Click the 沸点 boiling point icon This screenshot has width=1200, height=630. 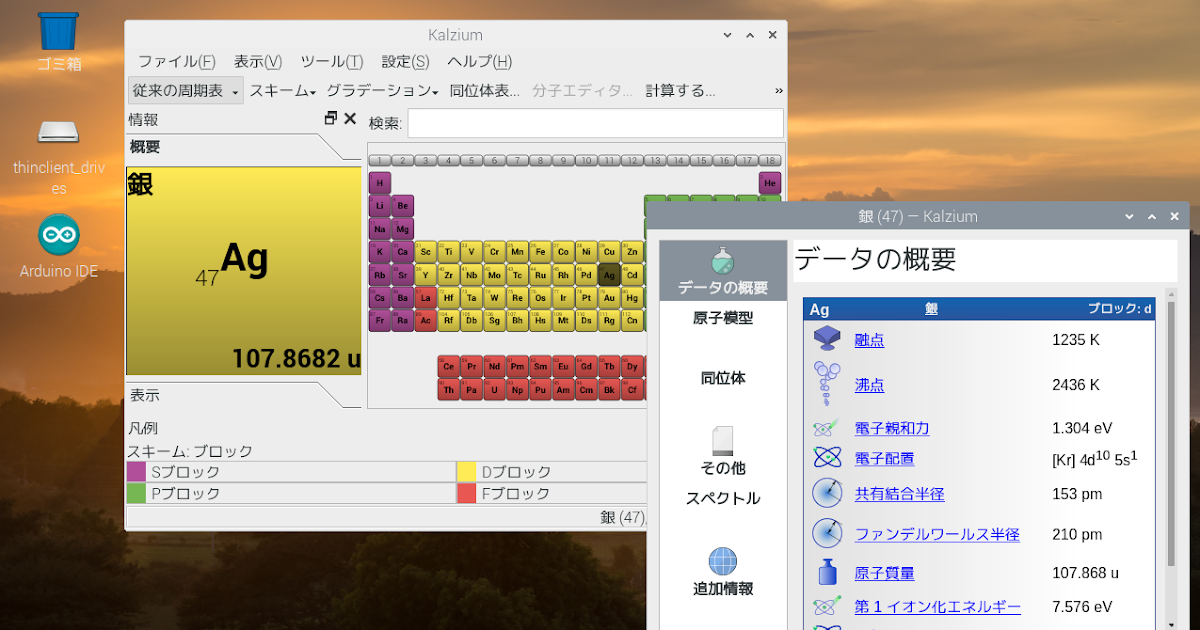click(x=827, y=384)
